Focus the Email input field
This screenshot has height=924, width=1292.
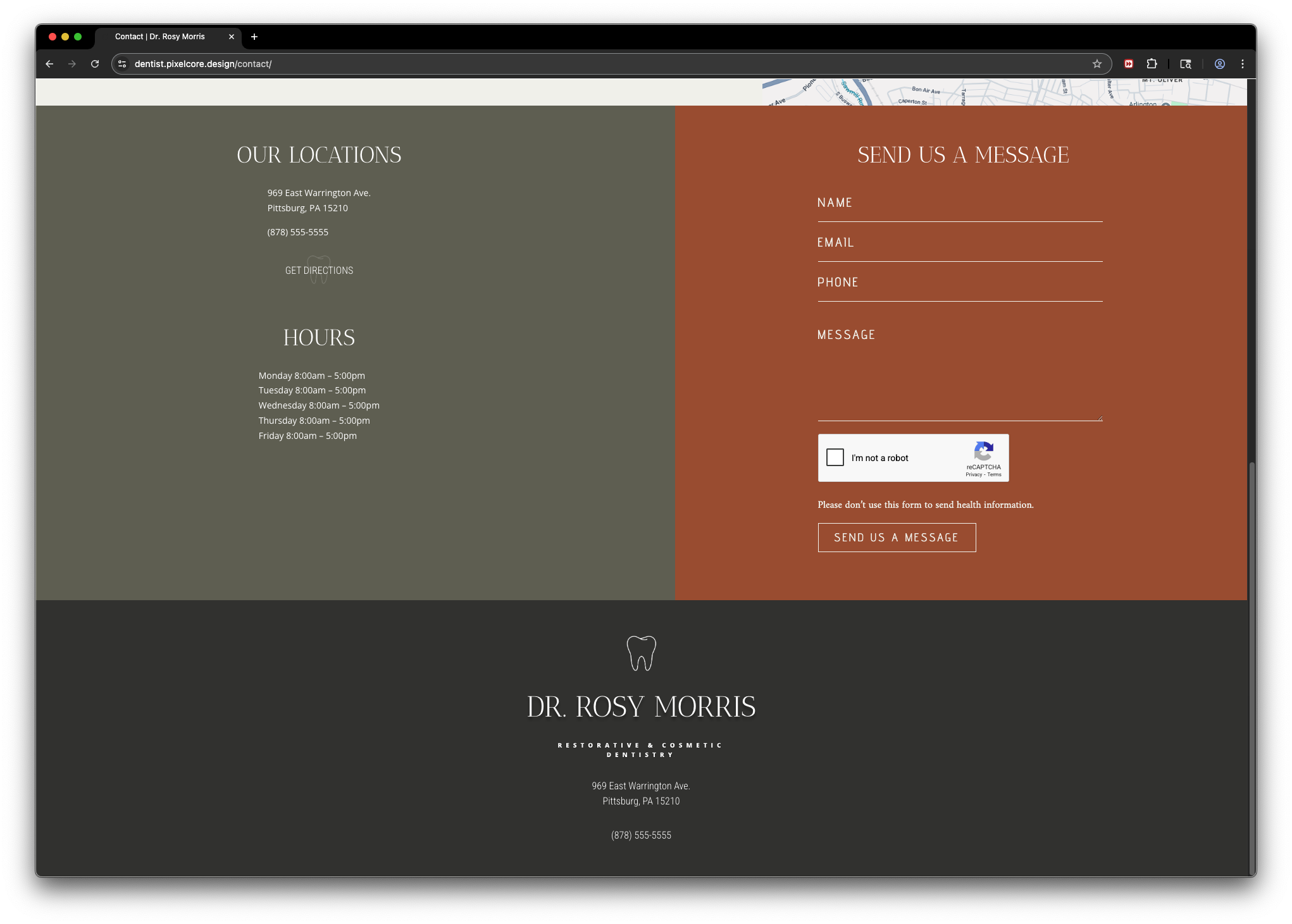click(959, 243)
